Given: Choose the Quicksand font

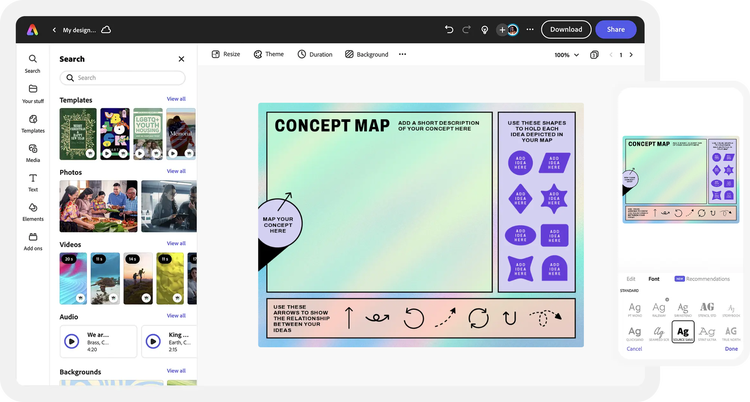Looking at the screenshot, I should point(635,333).
